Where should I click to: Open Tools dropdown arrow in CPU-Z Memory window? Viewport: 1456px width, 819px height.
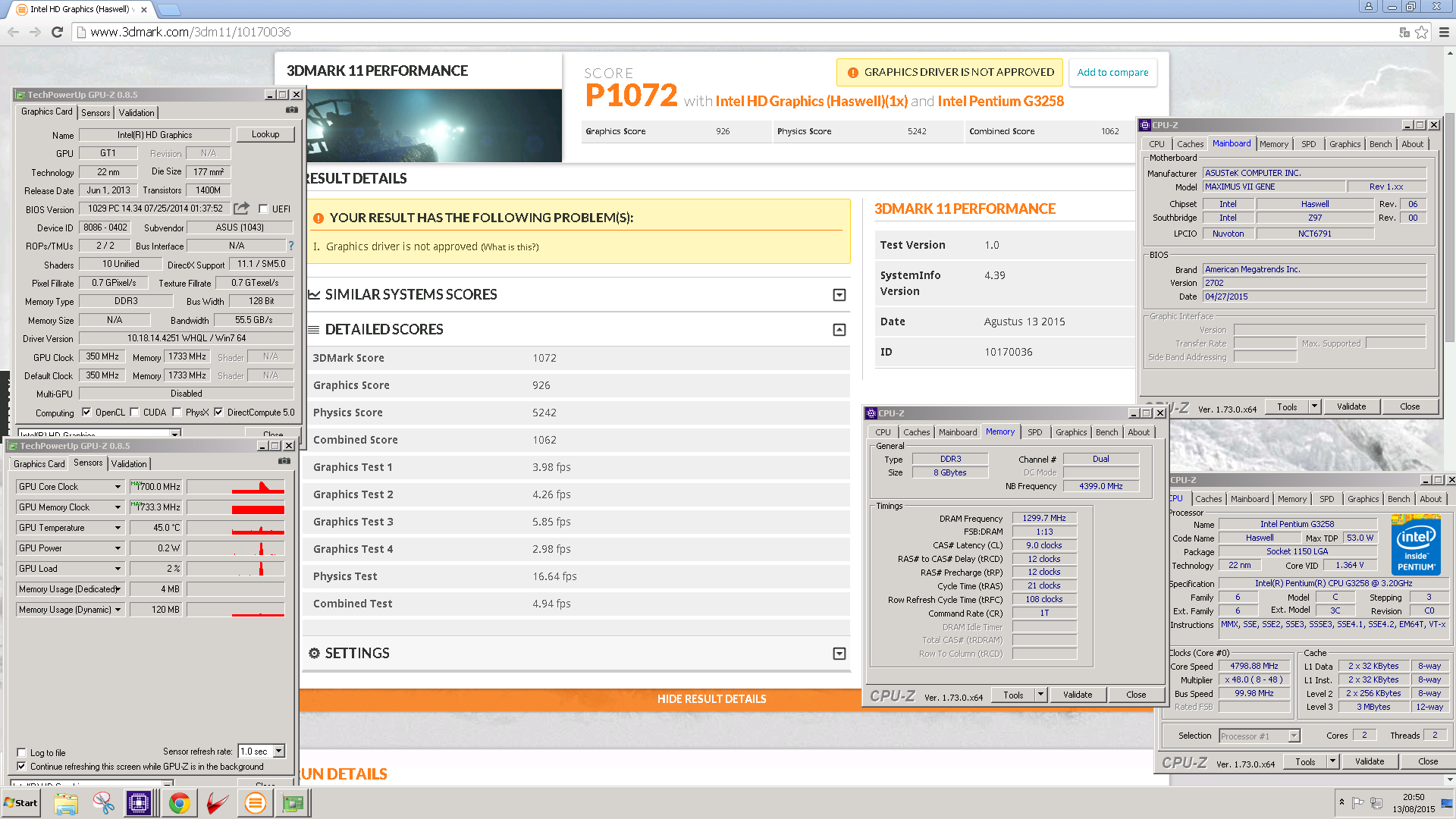click(x=1040, y=695)
